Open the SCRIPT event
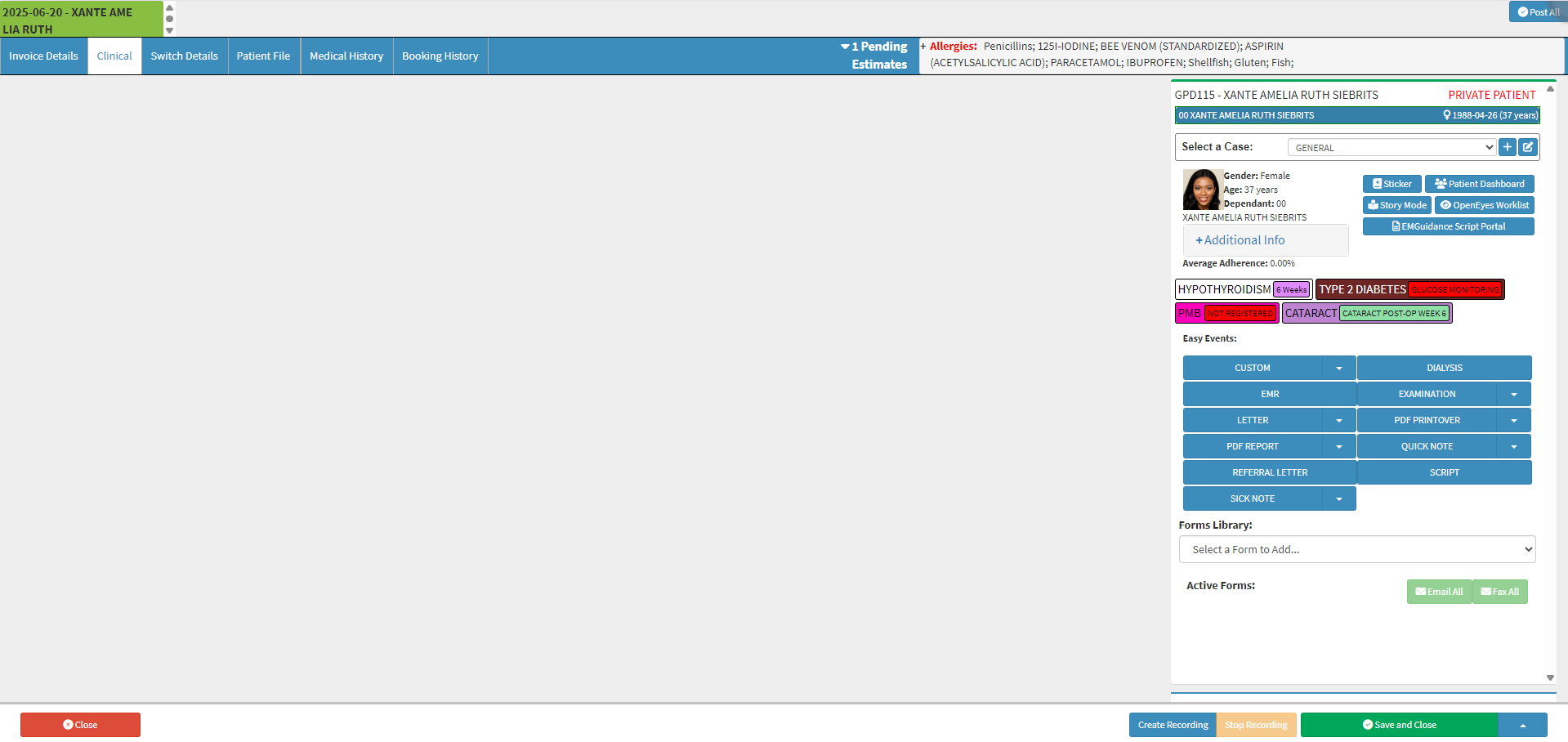This screenshot has width=1568, height=742. coord(1445,472)
